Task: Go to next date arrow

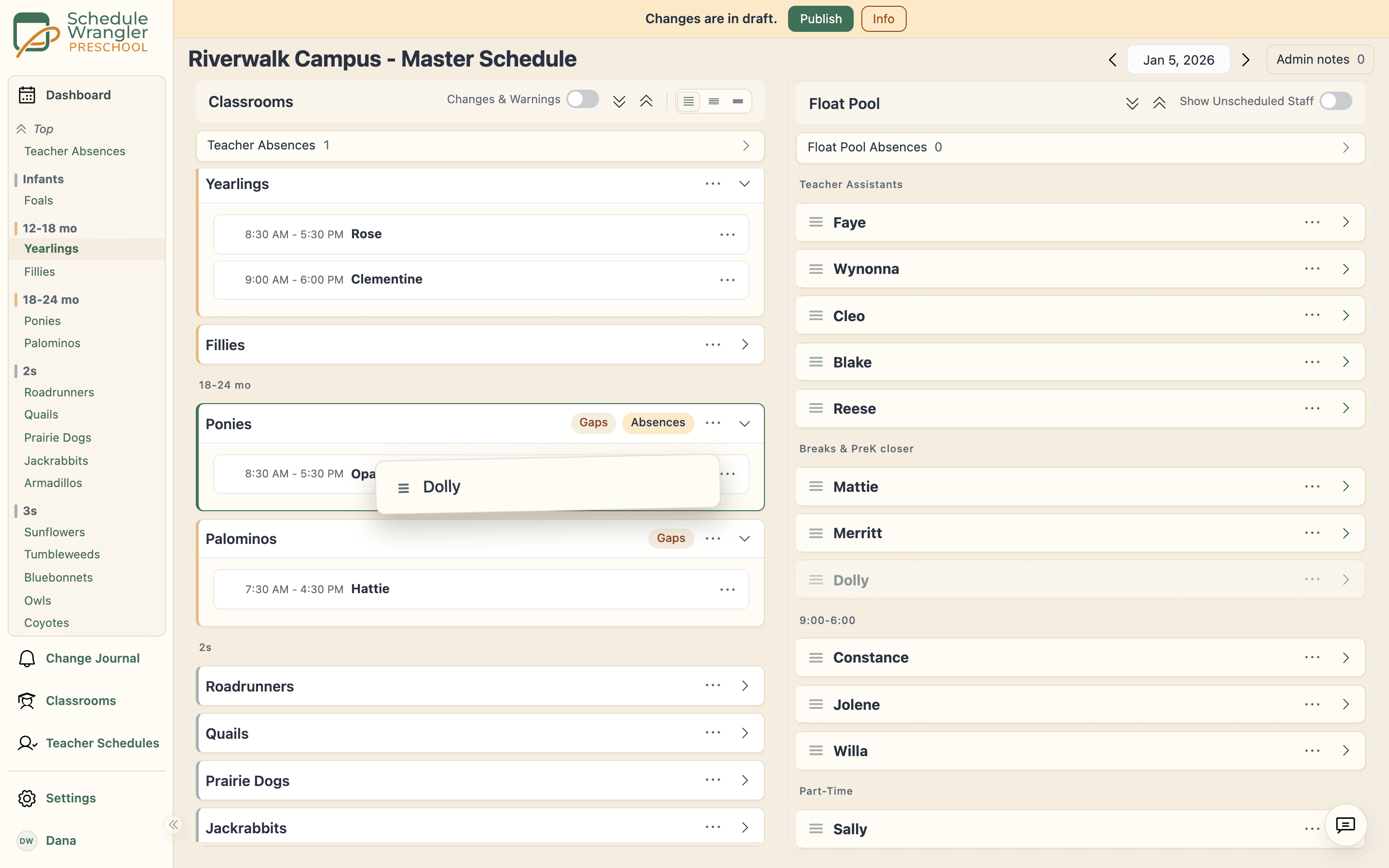Action: point(1245,60)
